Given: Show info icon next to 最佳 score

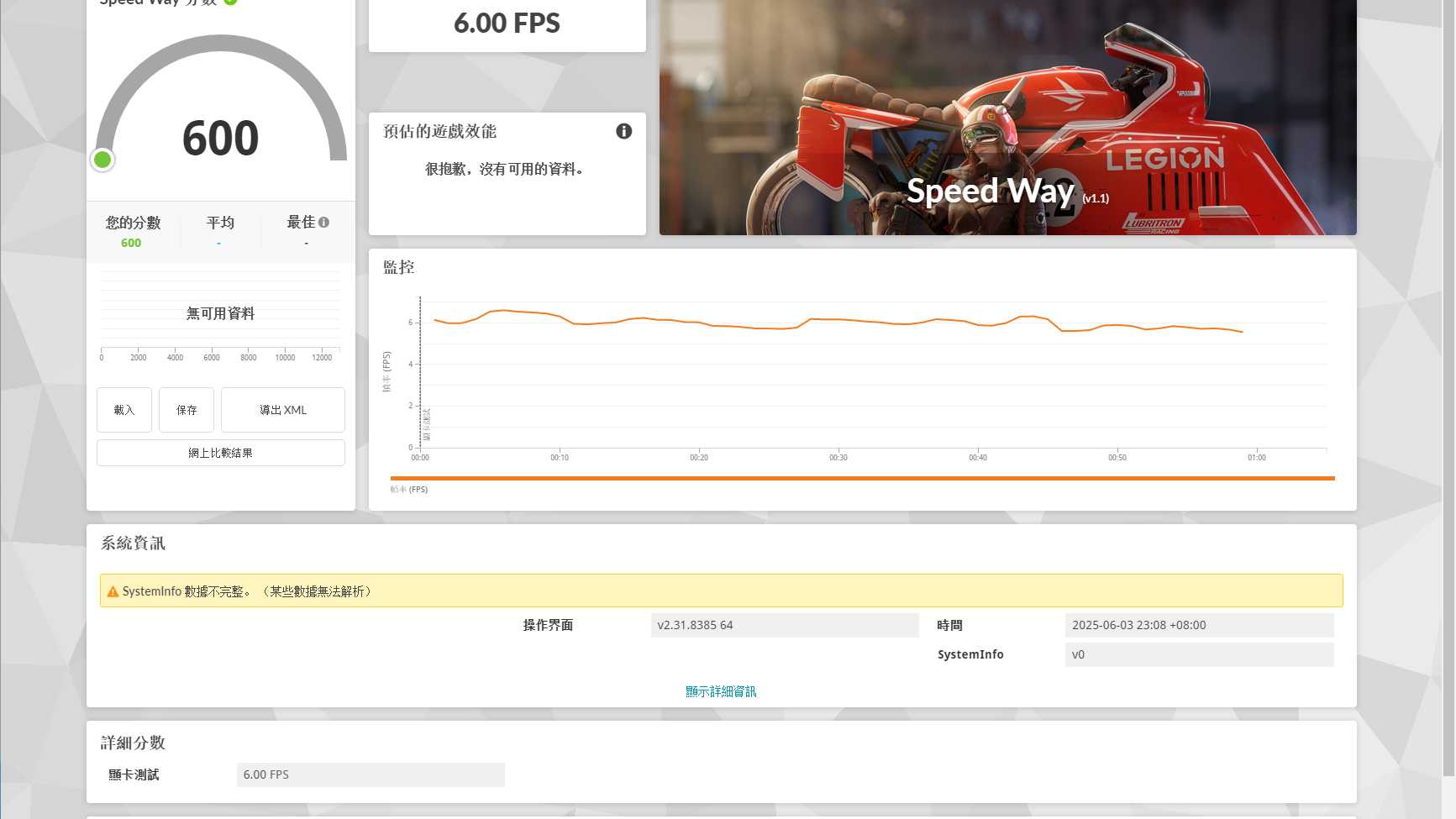Looking at the screenshot, I should click(x=323, y=223).
